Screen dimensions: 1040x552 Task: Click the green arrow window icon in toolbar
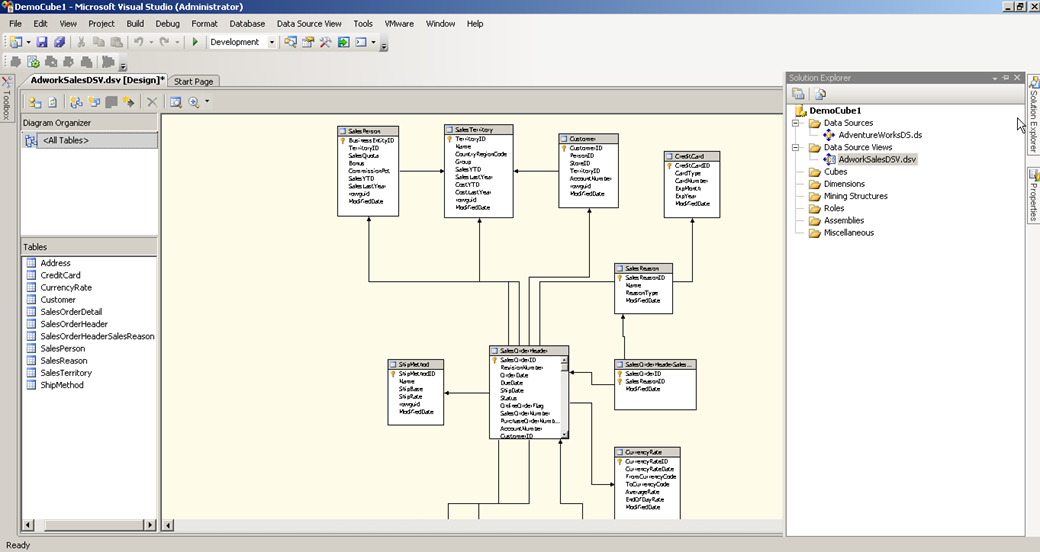pos(343,42)
